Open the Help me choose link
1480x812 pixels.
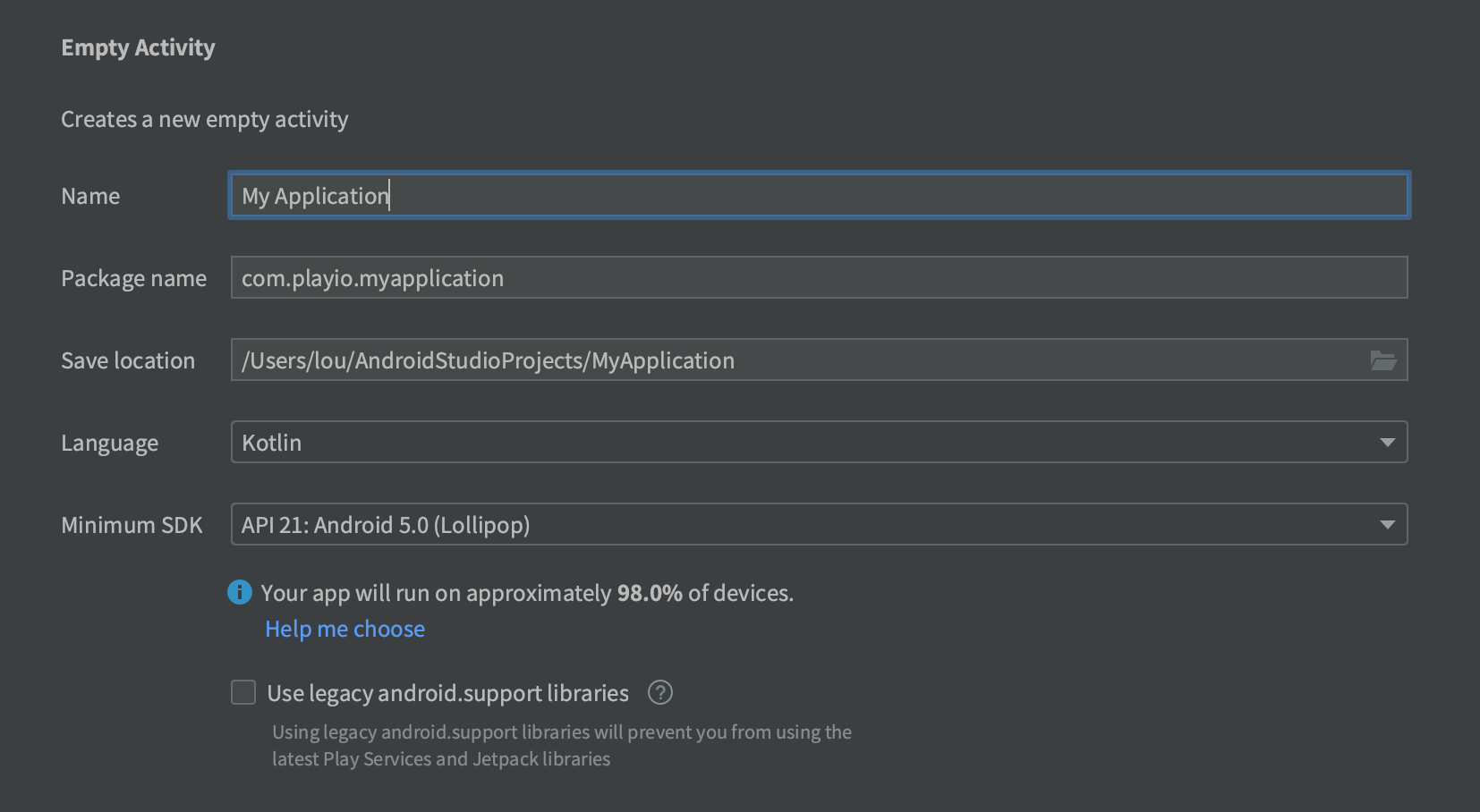point(345,629)
